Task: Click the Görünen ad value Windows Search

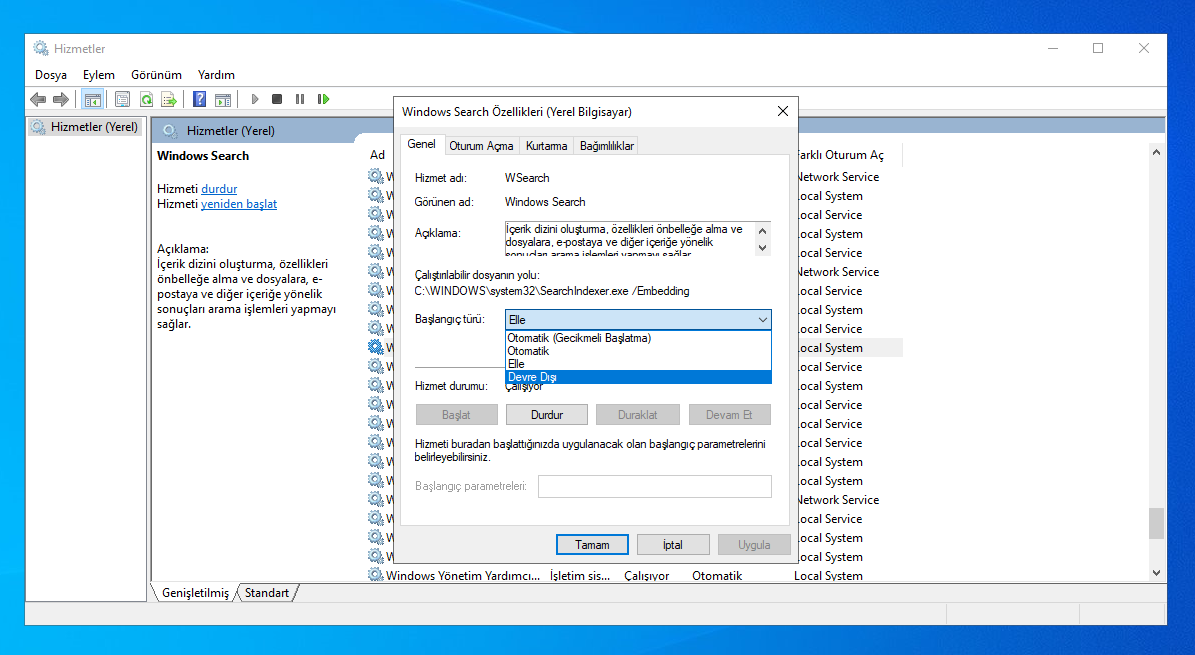Action: tap(545, 202)
